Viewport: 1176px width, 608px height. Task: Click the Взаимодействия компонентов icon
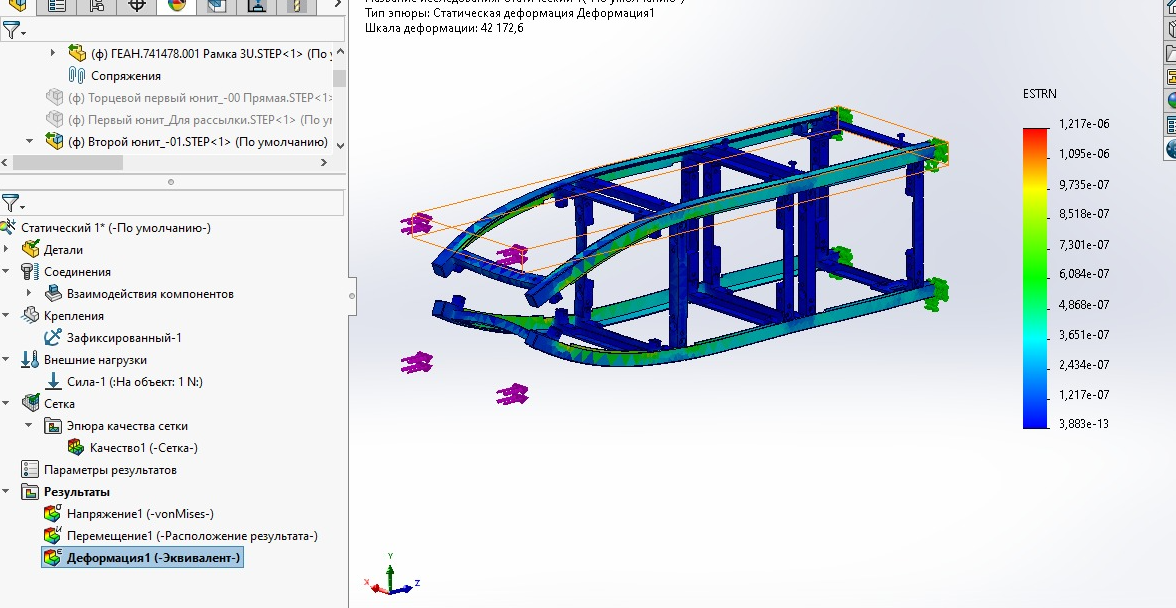pyautogui.click(x=53, y=293)
